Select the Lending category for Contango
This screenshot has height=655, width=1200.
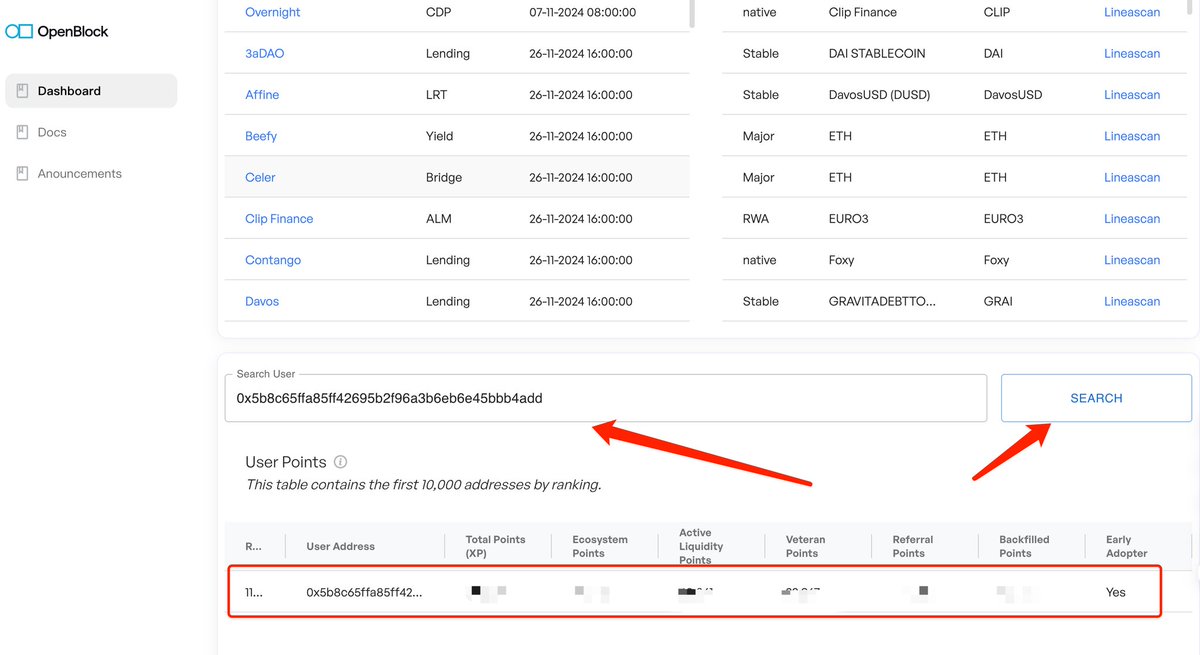(x=448, y=260)
